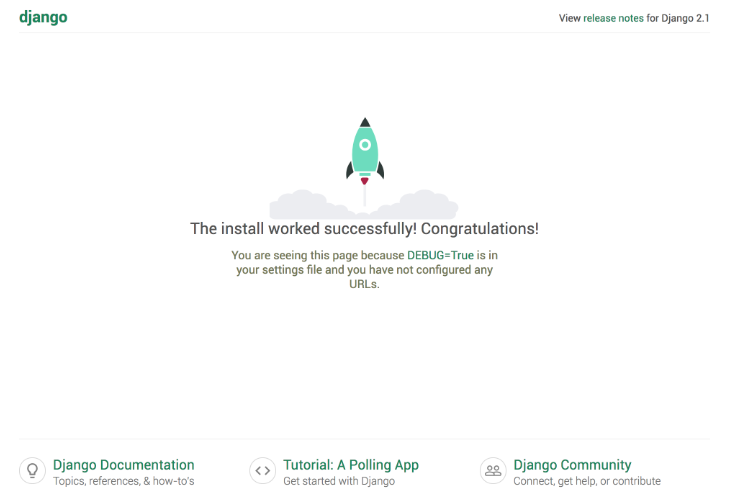Click the rocket launch illustration
This screenshot has width=730, height=492.
(364, 168)
